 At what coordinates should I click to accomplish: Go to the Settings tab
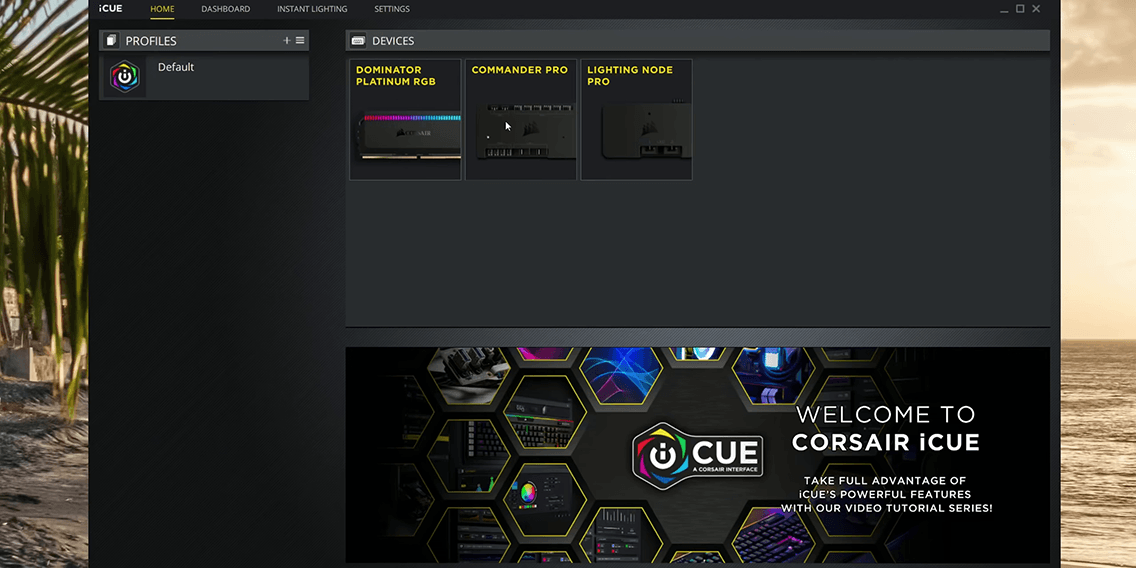[391, 9]
